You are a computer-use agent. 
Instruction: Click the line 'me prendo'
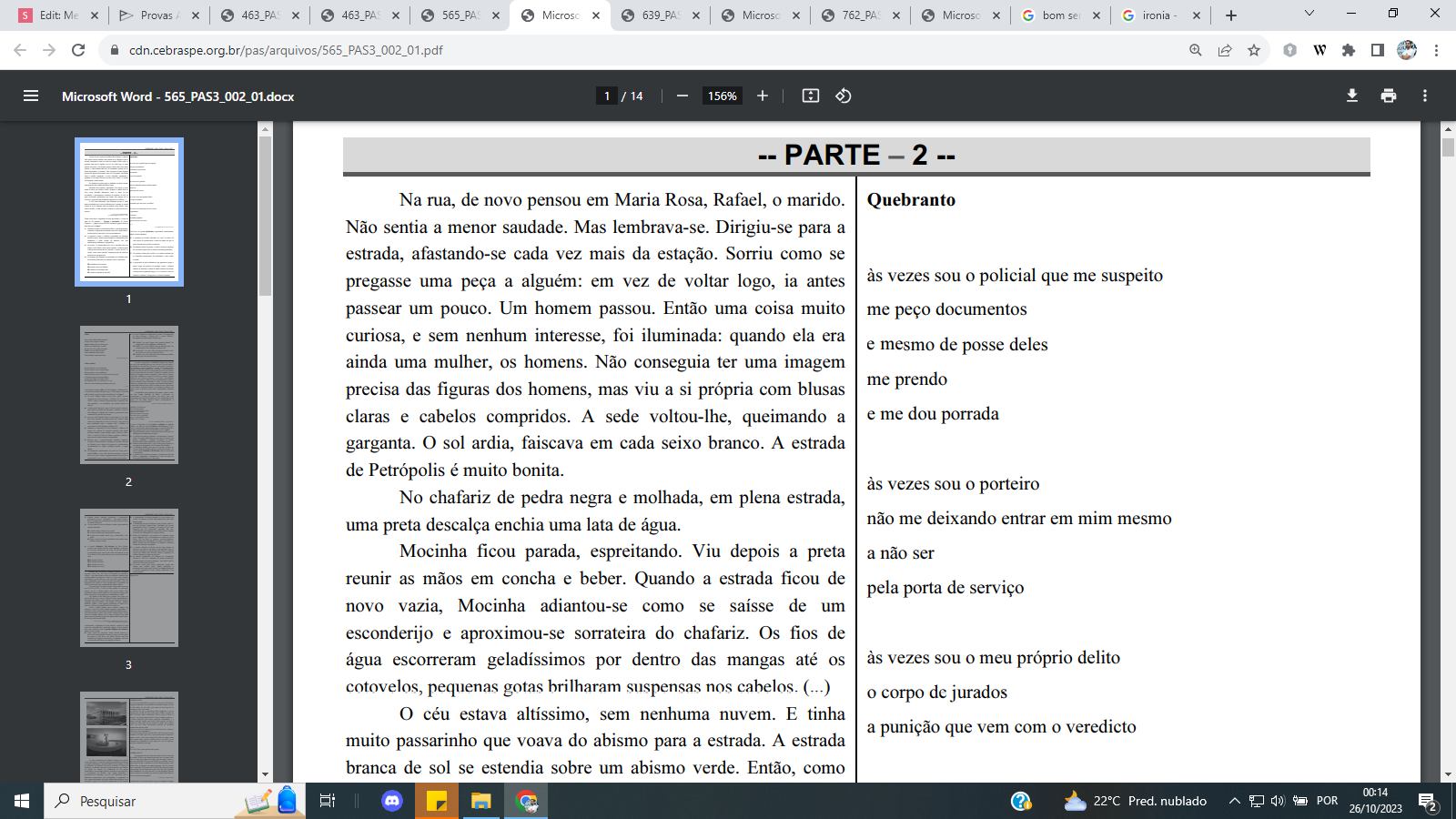[907, 379]
